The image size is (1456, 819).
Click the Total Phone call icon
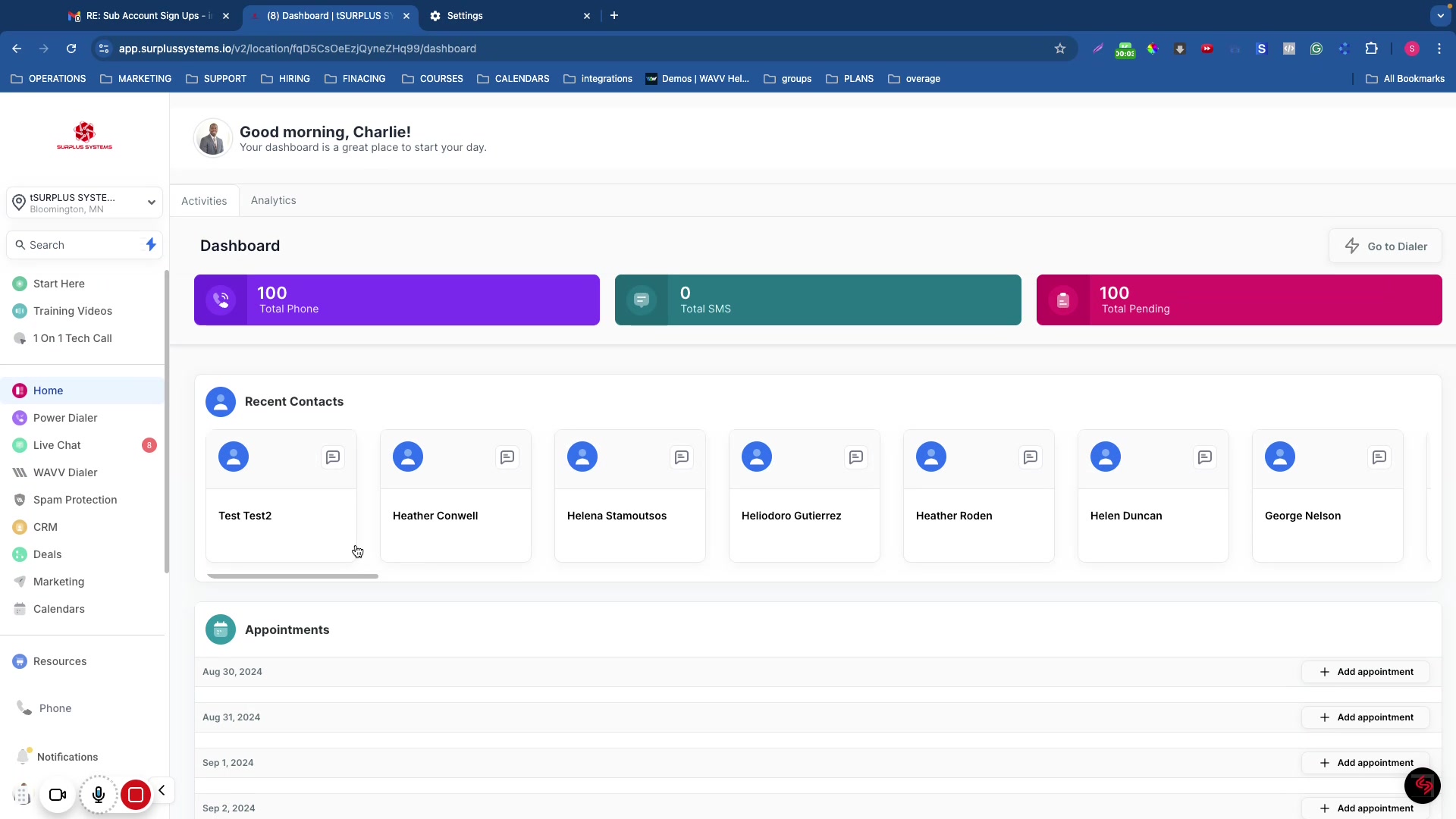[x=221, y=300]
